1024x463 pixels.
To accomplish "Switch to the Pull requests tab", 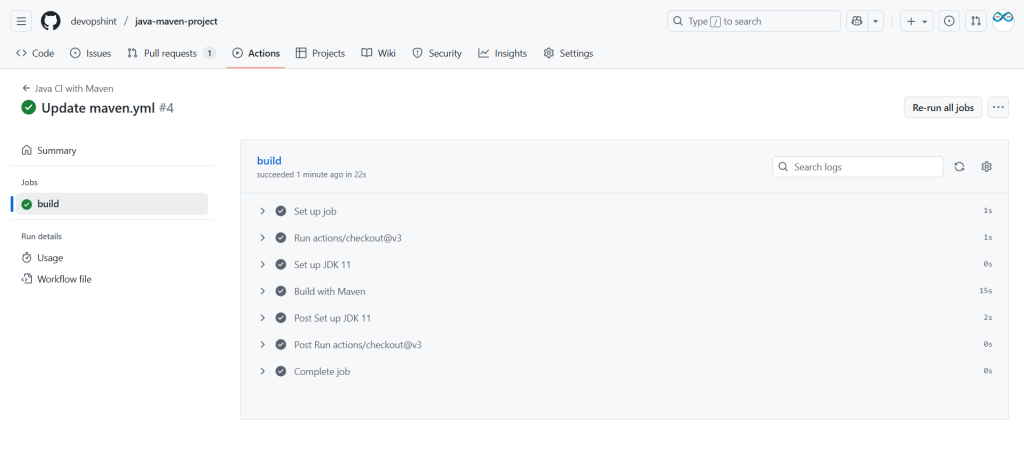I will pyautogui.click(x=171, y=54).
